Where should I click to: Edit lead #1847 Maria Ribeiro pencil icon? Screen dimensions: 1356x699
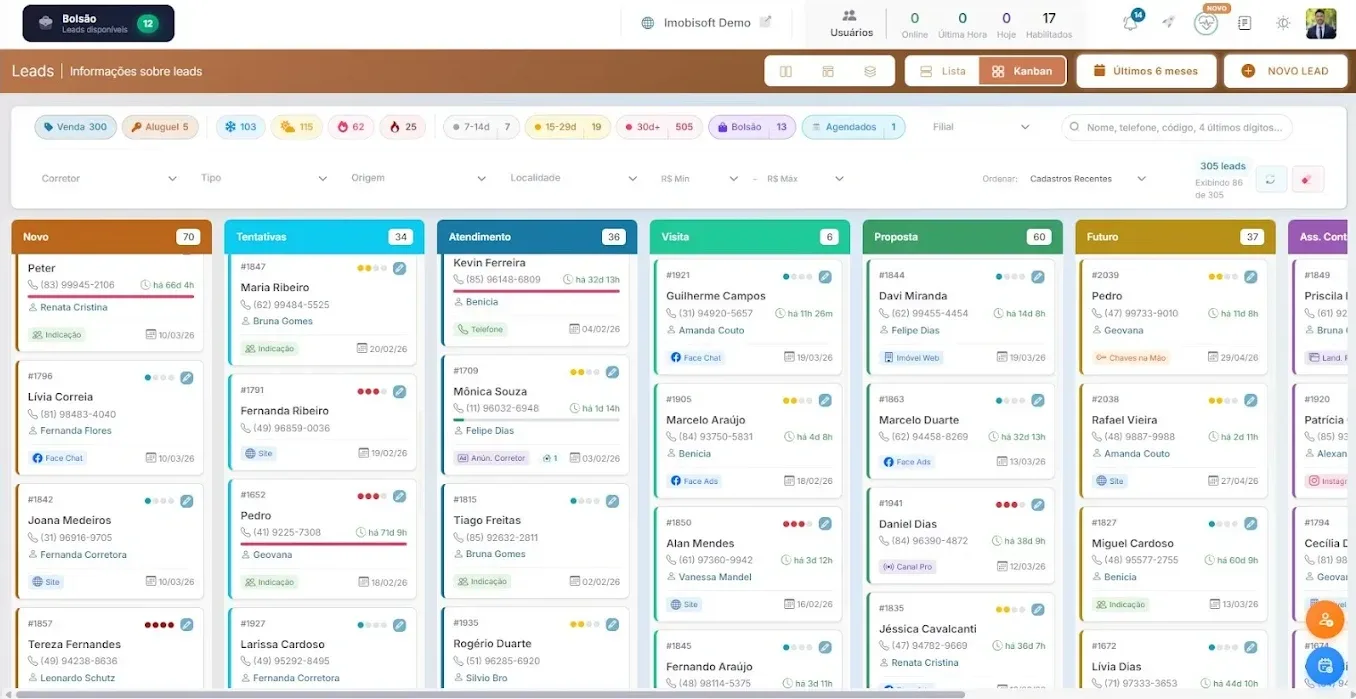[x=400, y=268]
